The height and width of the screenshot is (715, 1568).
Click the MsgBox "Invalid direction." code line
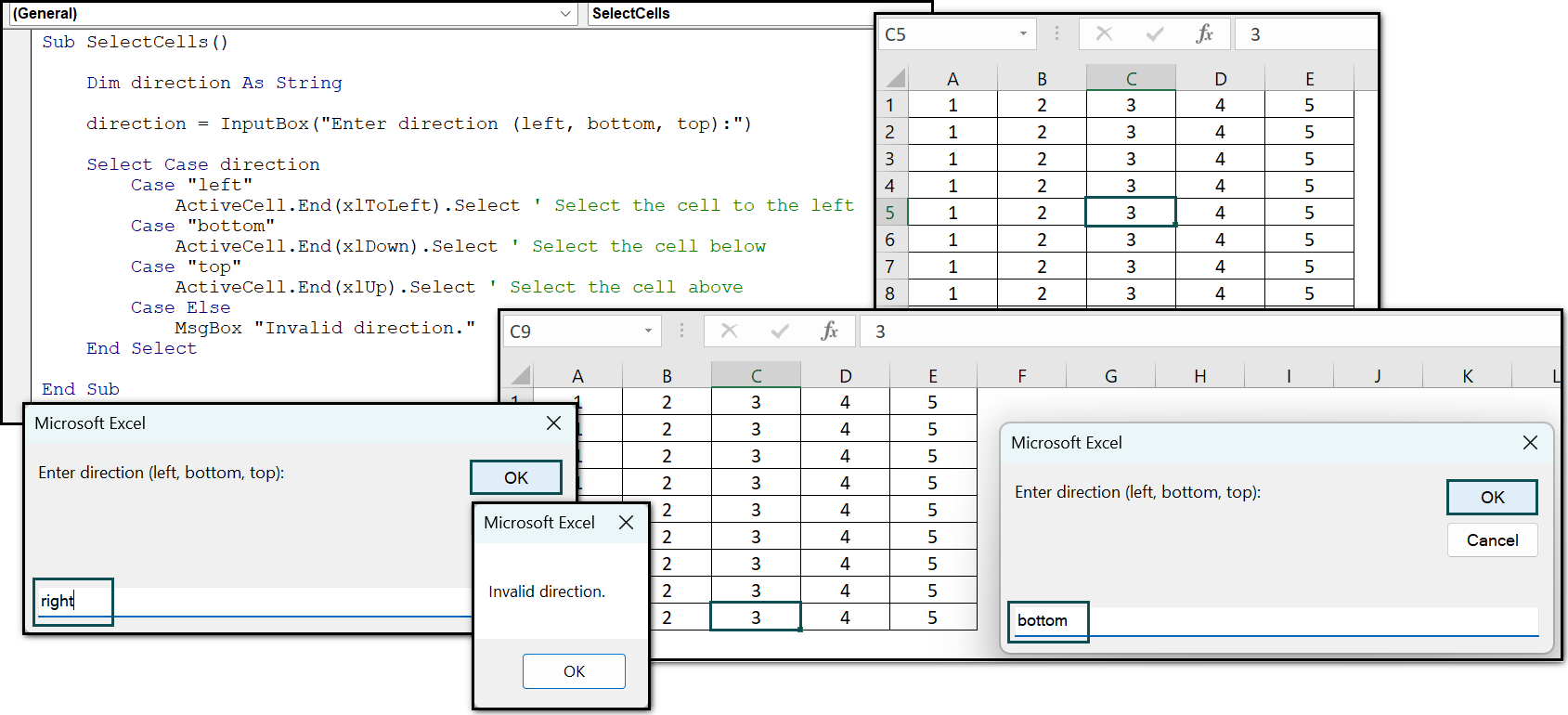click(325, 328)
